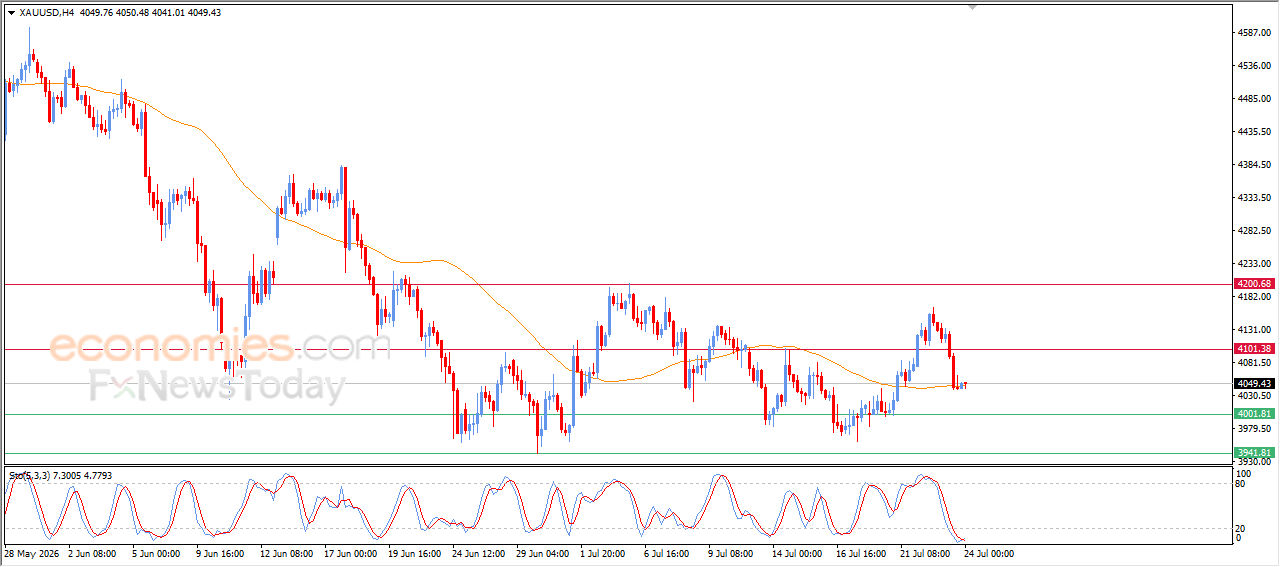Click the 4384.50 price axis label

1256,165
